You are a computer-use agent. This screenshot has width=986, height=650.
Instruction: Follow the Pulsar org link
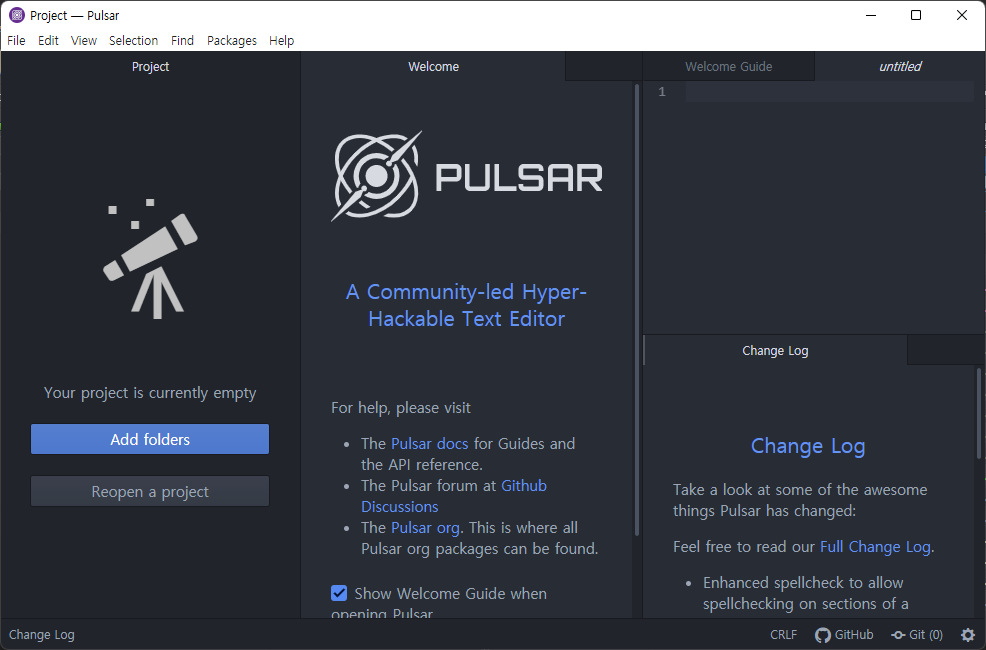[425, 527]
